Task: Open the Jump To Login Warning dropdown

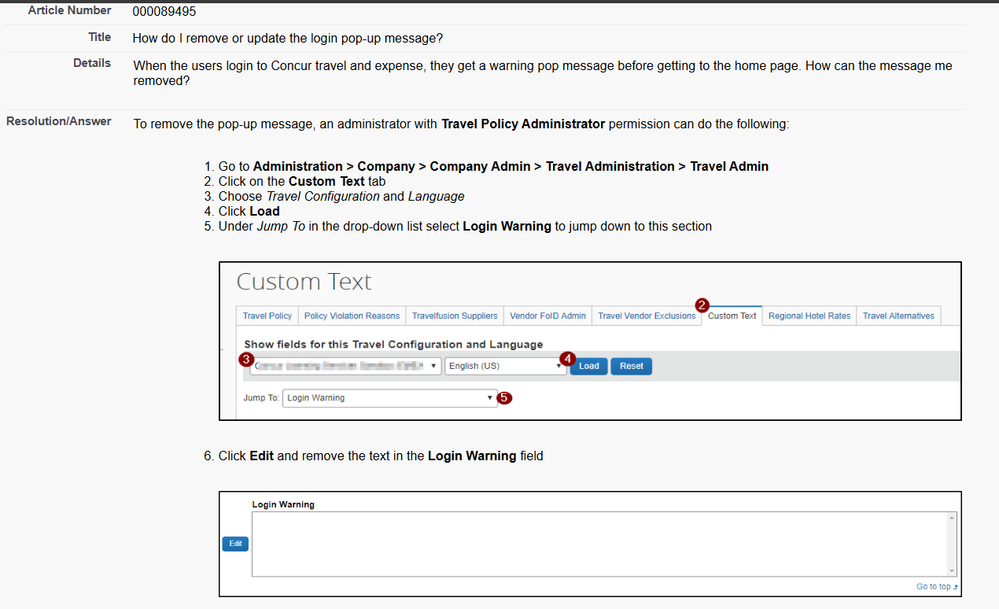Action: pyautogui.click(x=389, y=398)
